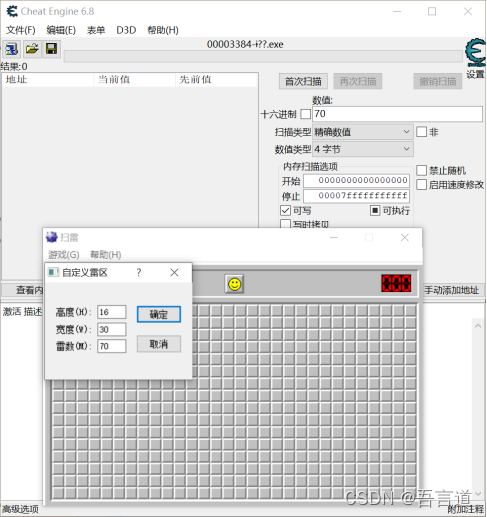Image resolution: width=487 pixels, height=517 pixels.
Task: Click the Minesweeper smiley face button
Action: click(x=234, y=284)
